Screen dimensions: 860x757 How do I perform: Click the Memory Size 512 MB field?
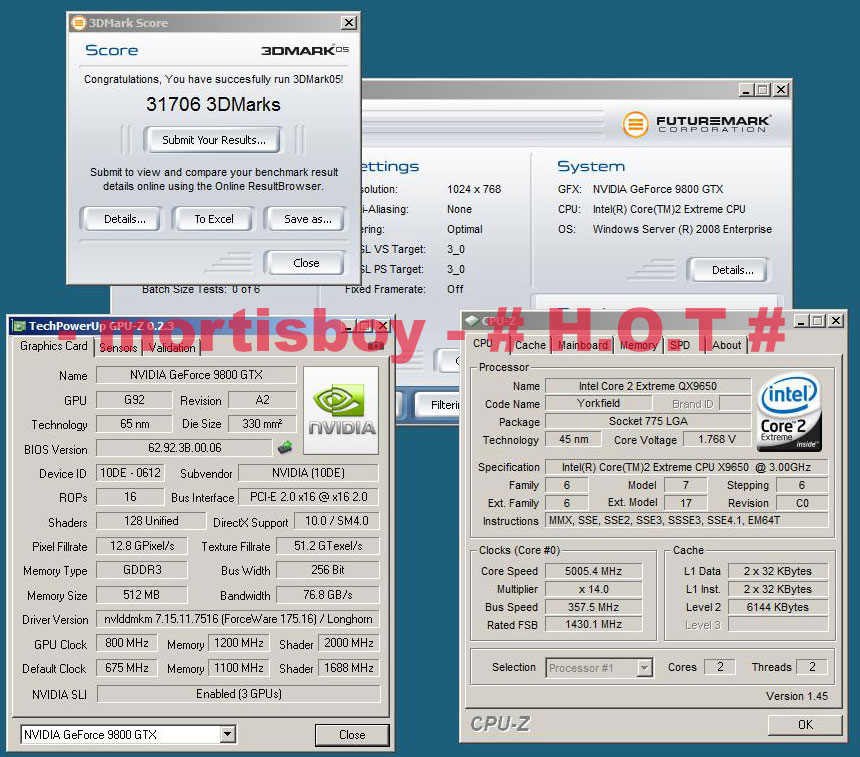point(142,595)
